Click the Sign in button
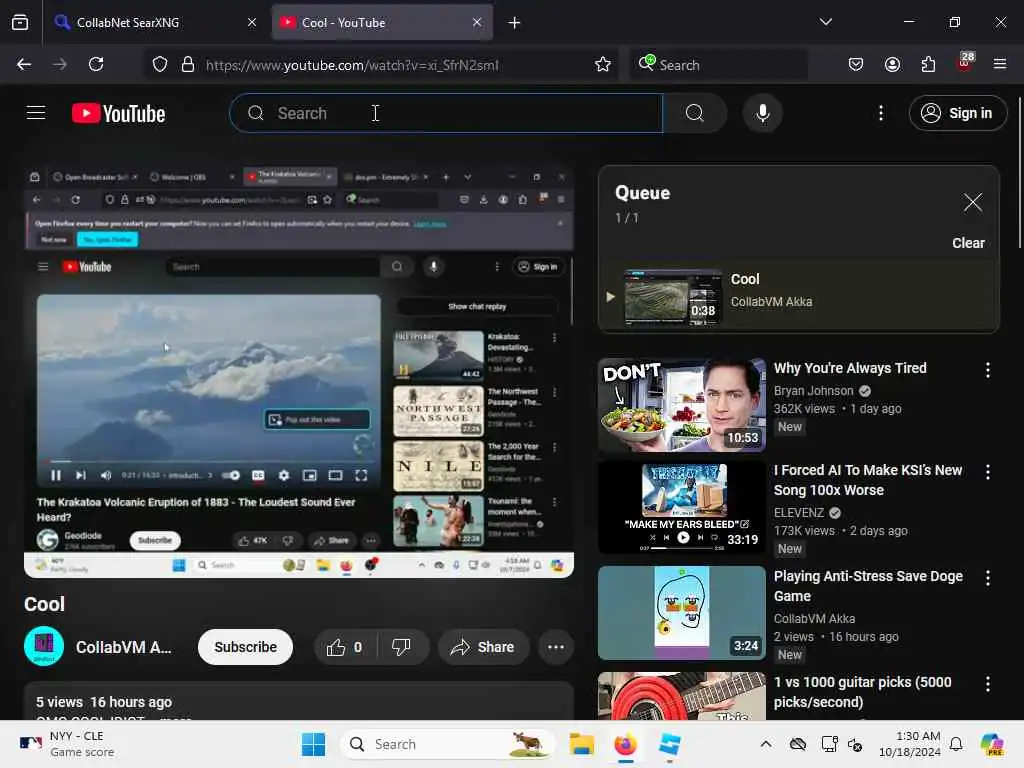The image size is (1024, 768). click(x=957, y=113)
